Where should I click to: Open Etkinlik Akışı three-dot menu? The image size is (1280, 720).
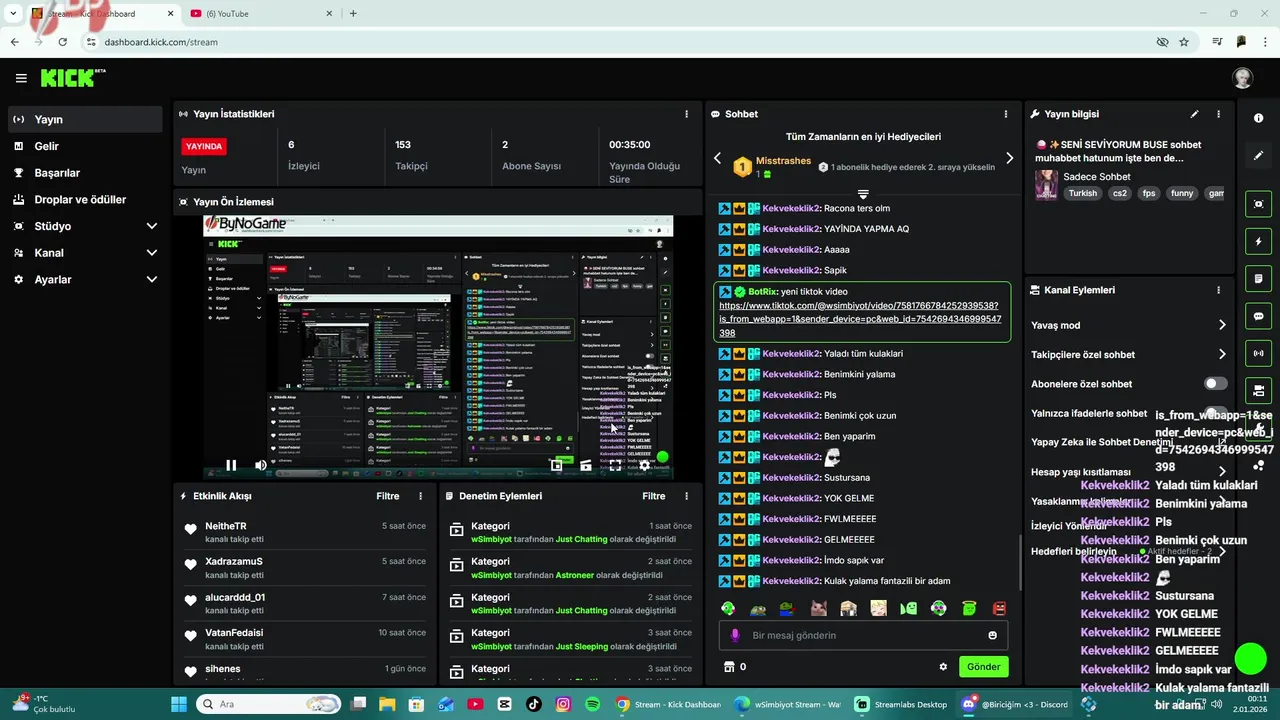[420, 496]
